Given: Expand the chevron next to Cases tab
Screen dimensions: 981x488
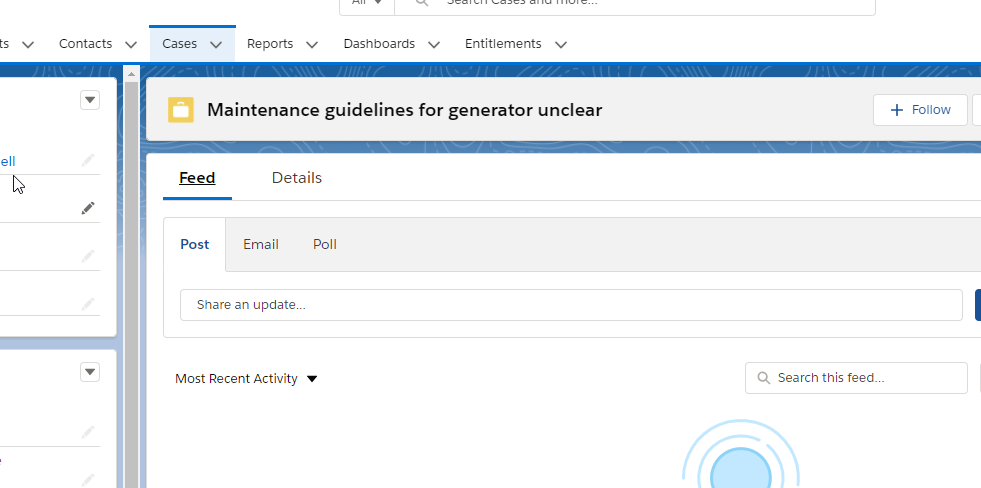Looking at the screenshot, I should tap(216, 45).
